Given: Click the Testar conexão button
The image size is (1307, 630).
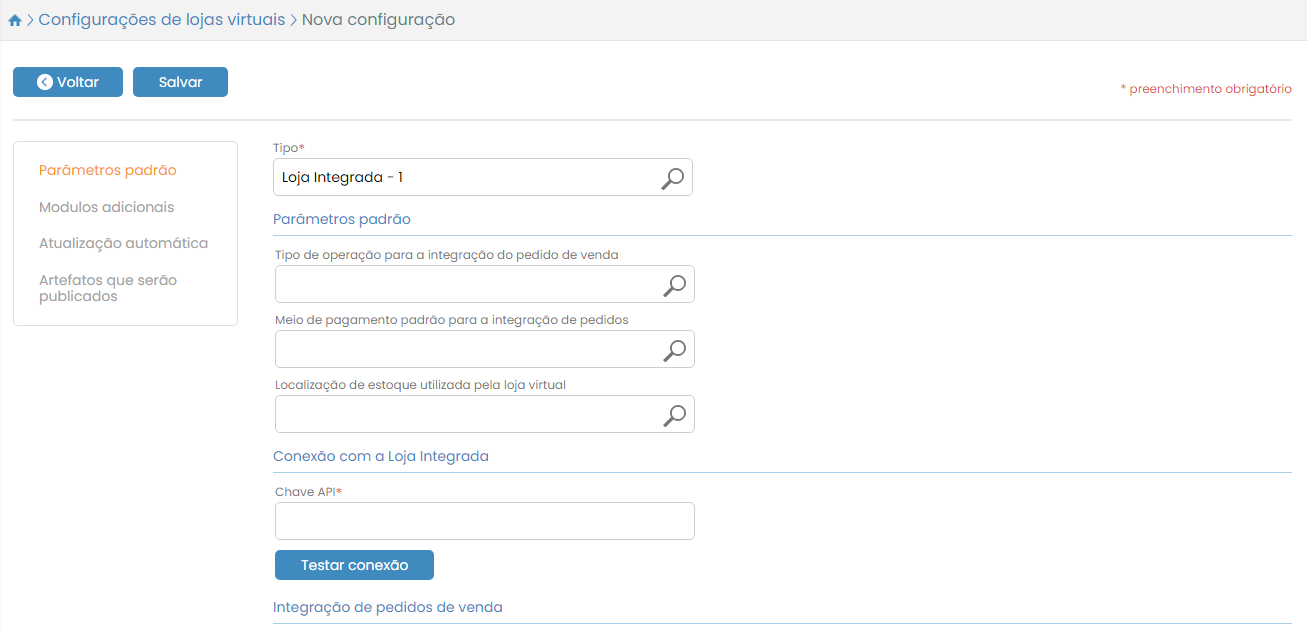Looking at the screenshot, I should point(354,565).
